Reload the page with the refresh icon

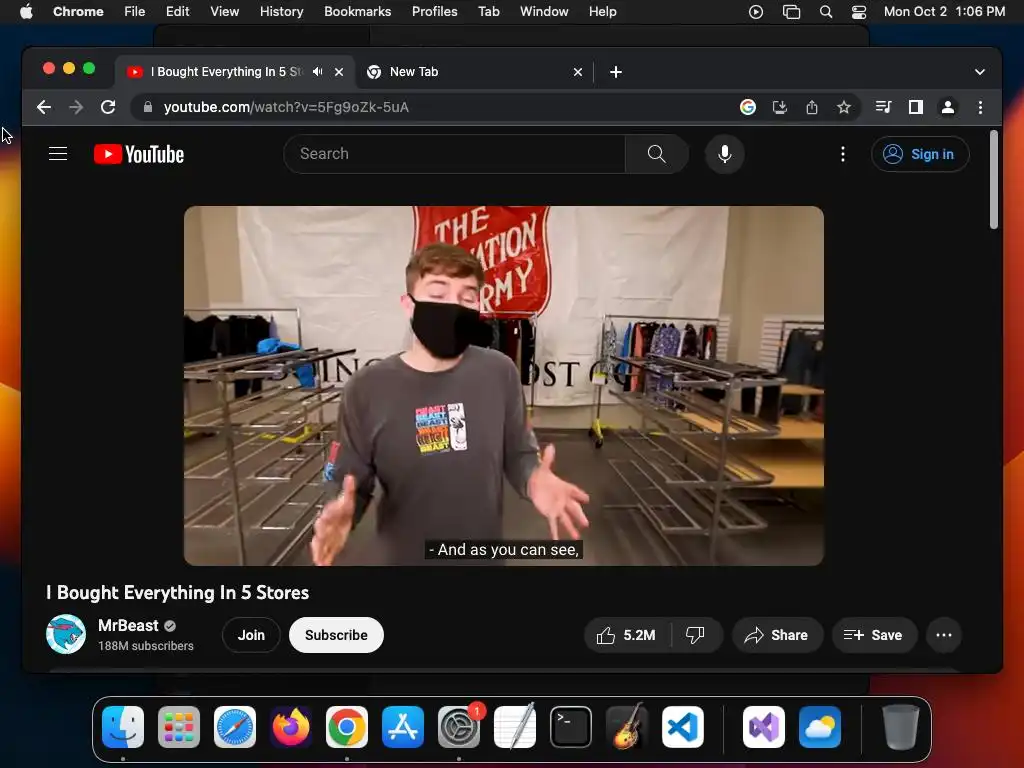click(108, 107)
